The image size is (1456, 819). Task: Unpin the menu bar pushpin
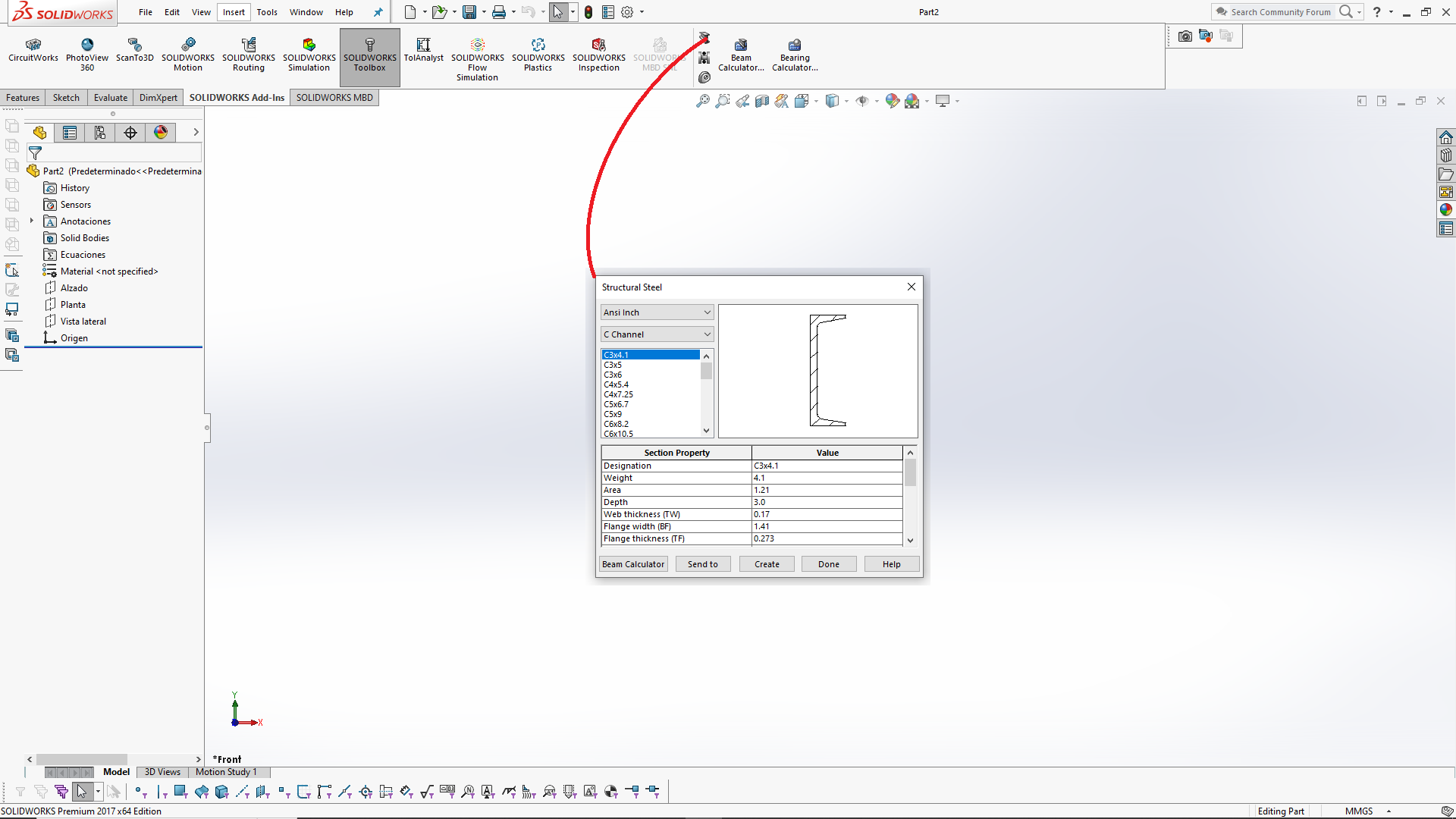pyautogui.click(x=378, y=12)
